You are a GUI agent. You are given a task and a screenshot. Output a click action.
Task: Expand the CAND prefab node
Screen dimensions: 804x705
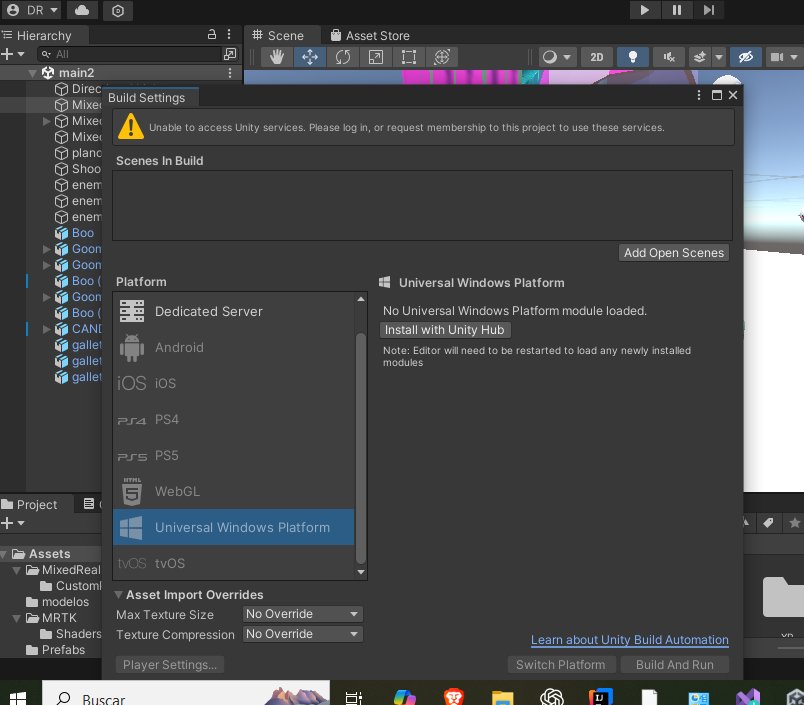(46, 329)
